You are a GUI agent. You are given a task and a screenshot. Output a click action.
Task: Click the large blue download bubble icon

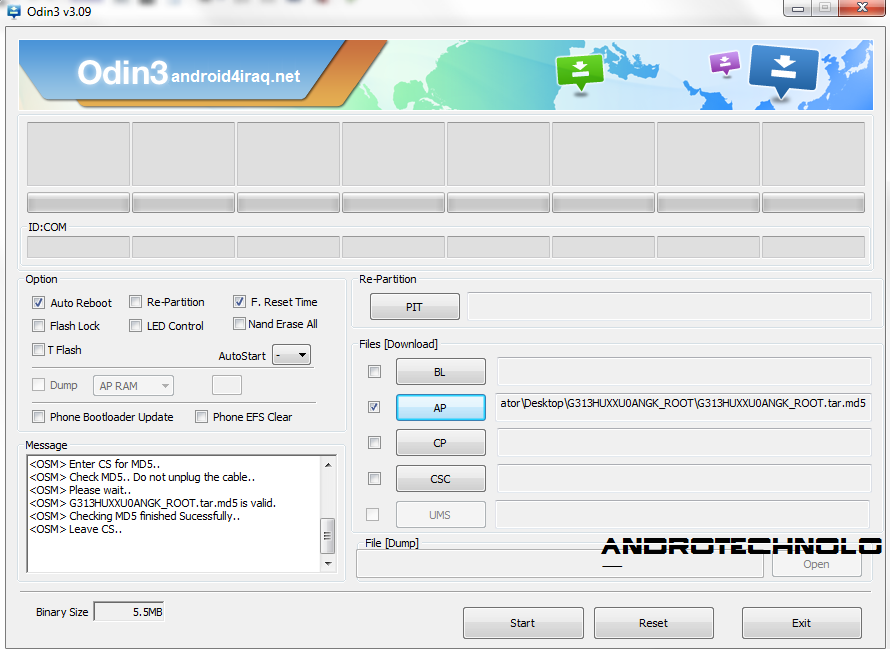pyautogui.click(x=784, y=70)
